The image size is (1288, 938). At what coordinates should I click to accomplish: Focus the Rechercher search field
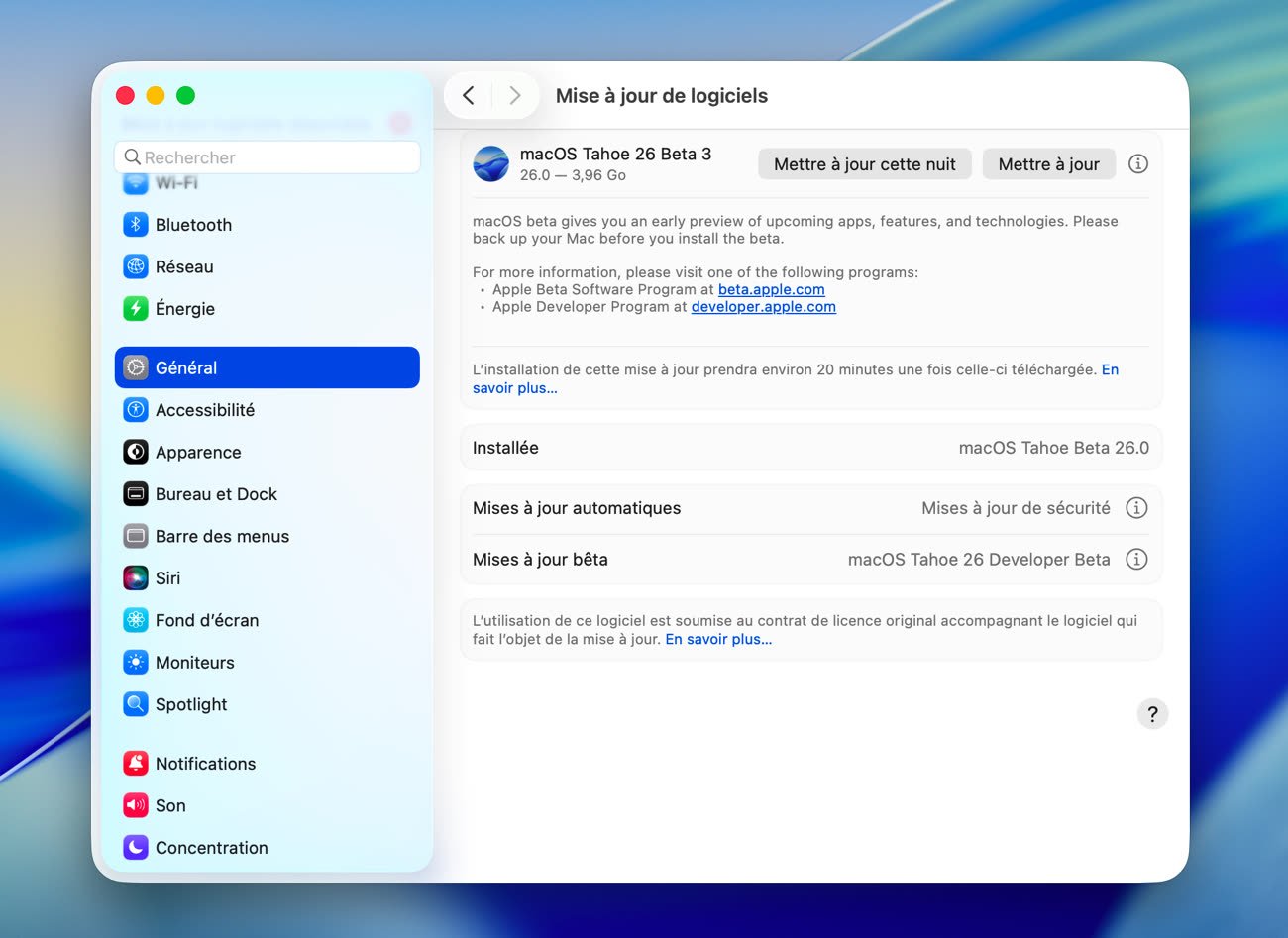268,157
